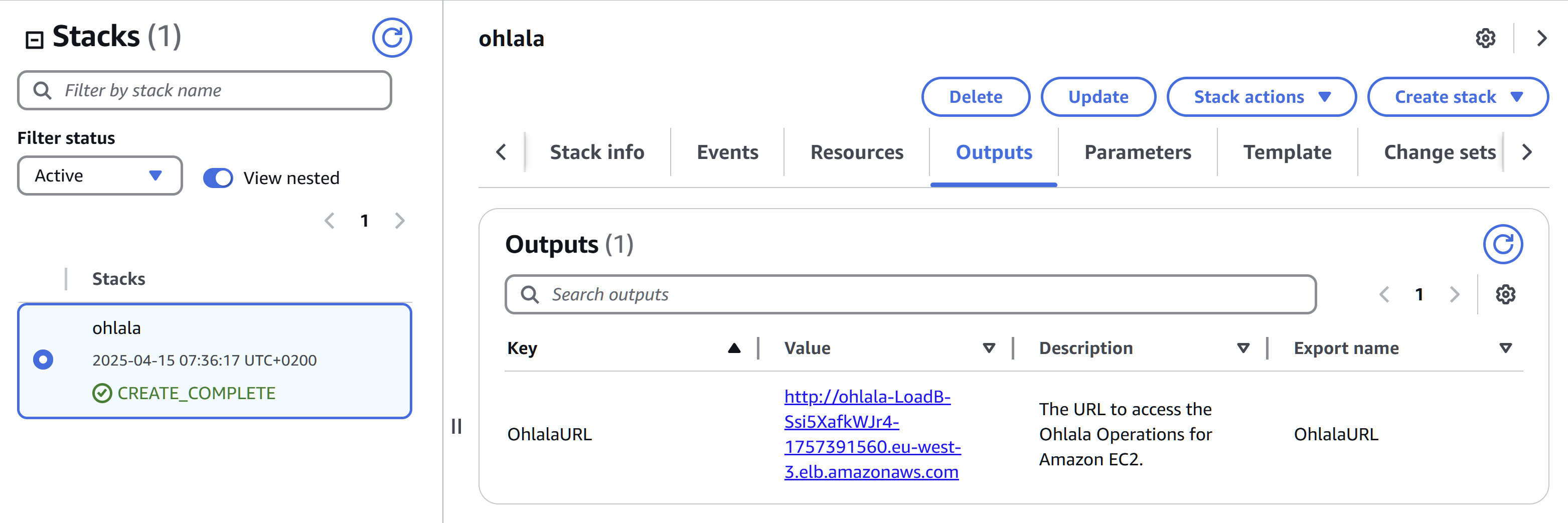Click the output description text
The image size is (1568, 523).
pyautogui.click(x=1125, y=434)
